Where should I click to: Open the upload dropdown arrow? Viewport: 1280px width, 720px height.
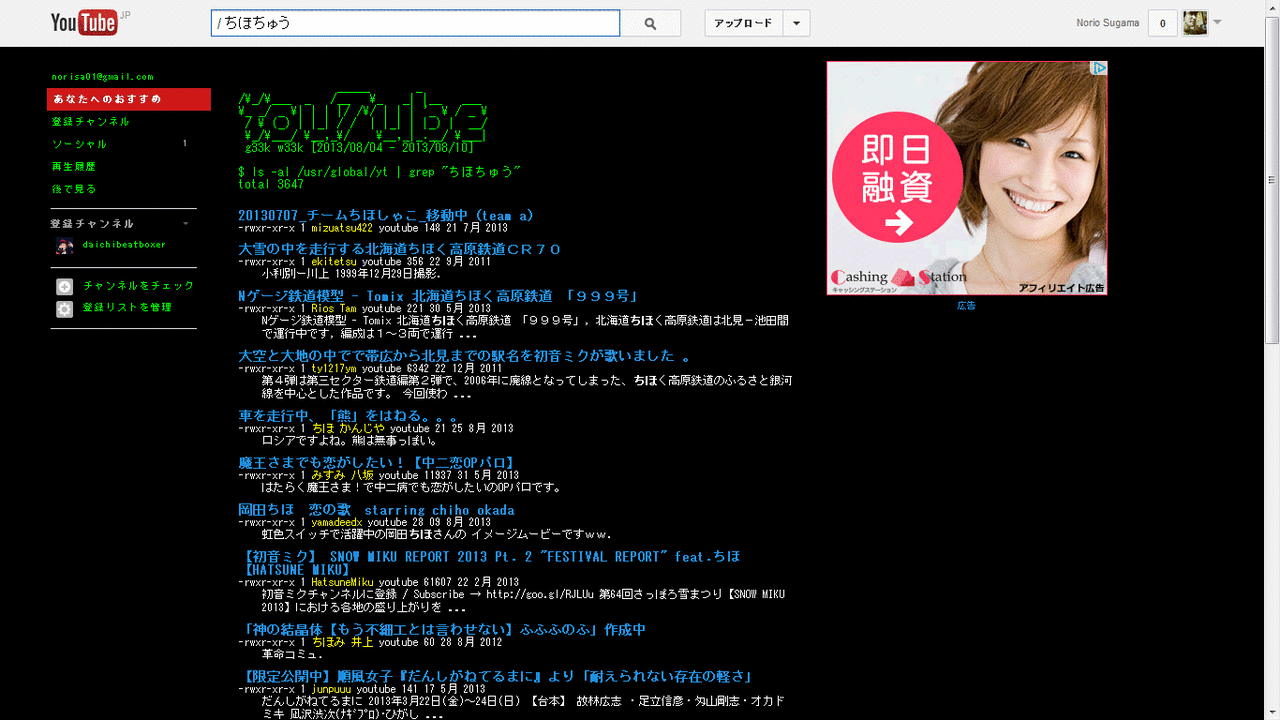[797, 23]
